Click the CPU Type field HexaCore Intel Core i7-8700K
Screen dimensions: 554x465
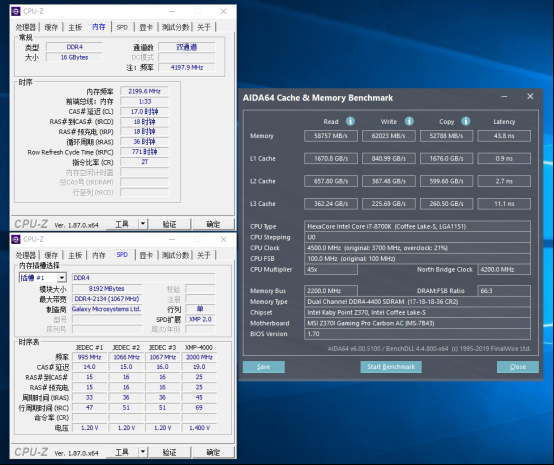coord(417,226)
